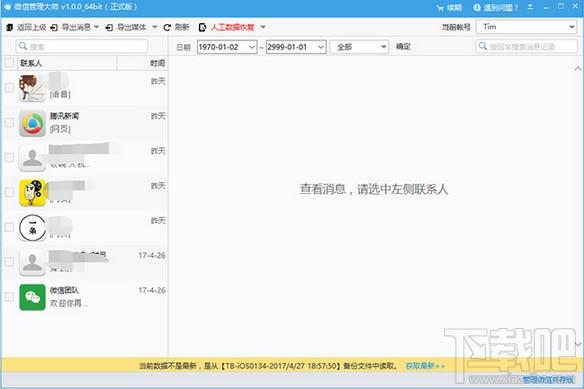
Task: Click the 续期 link in title bar
Action: pyautogui.click(x=454, y=7)
